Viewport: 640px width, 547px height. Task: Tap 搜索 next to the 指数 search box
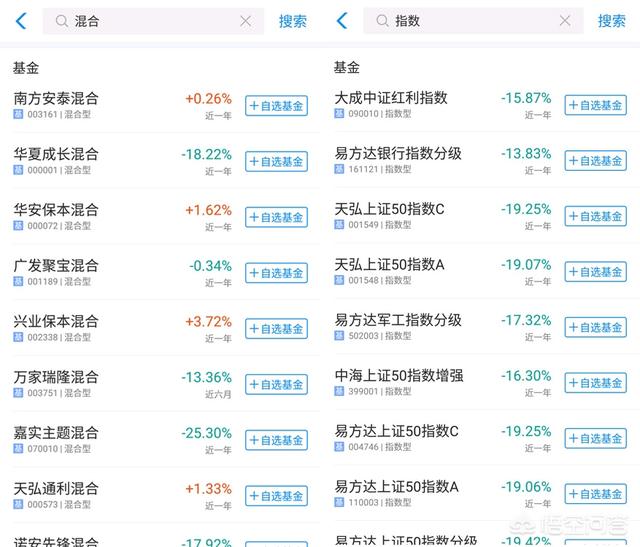click(x=612, y=21)
